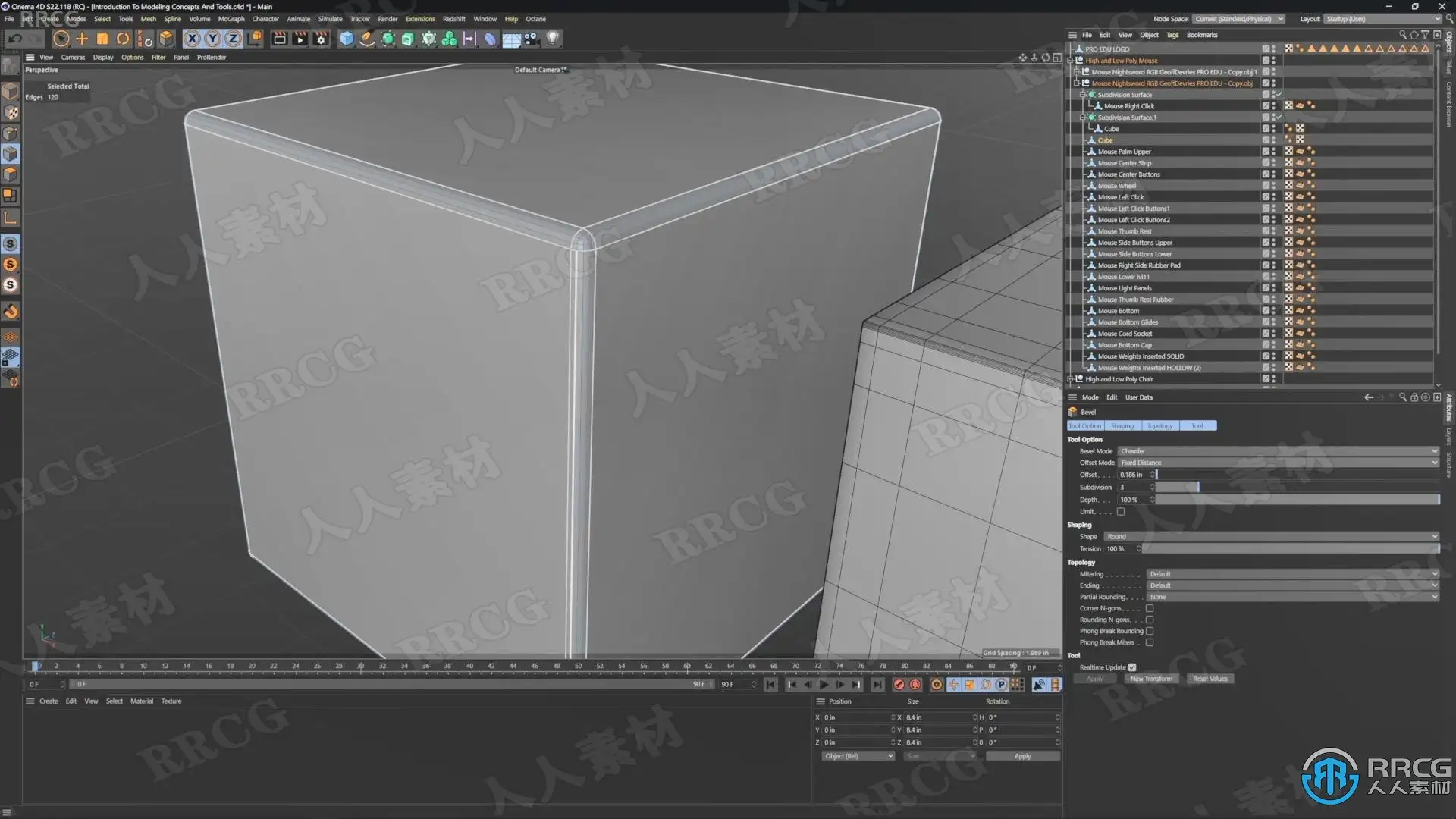Open Edit Render Settings icon
The height and width of the screenshot is (819, 1456).
tap(321, 39)
